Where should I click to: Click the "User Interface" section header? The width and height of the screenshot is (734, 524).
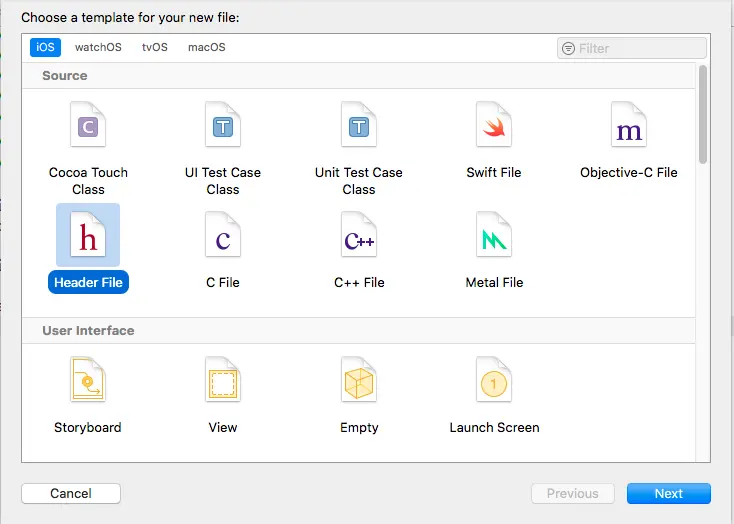tap(88, 331)
